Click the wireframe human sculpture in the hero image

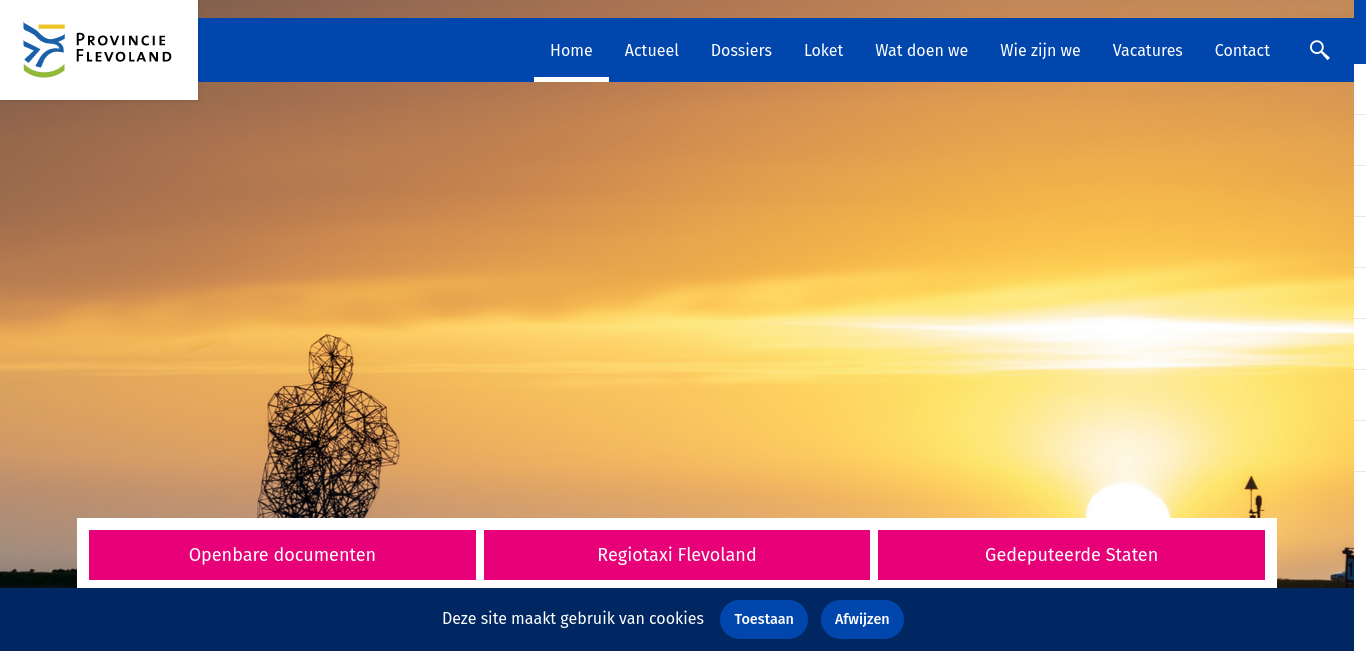328,427
